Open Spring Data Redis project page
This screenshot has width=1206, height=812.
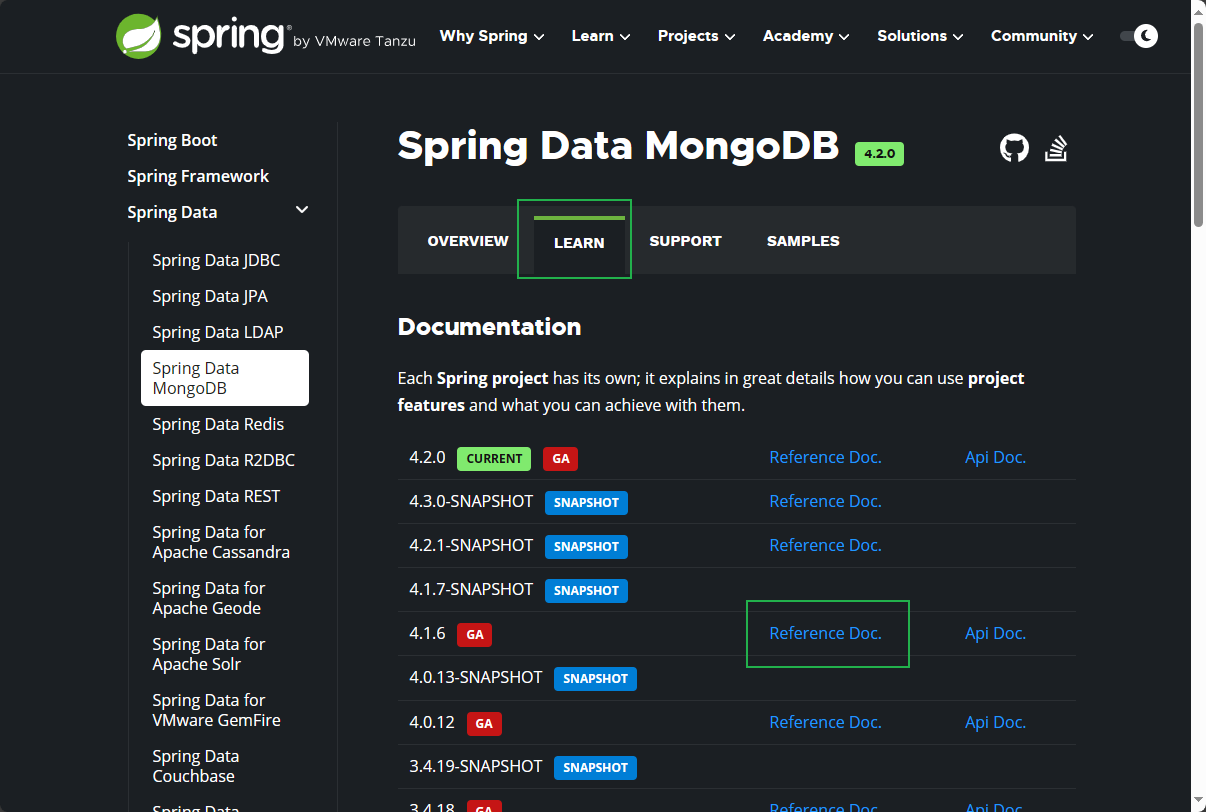218,424
